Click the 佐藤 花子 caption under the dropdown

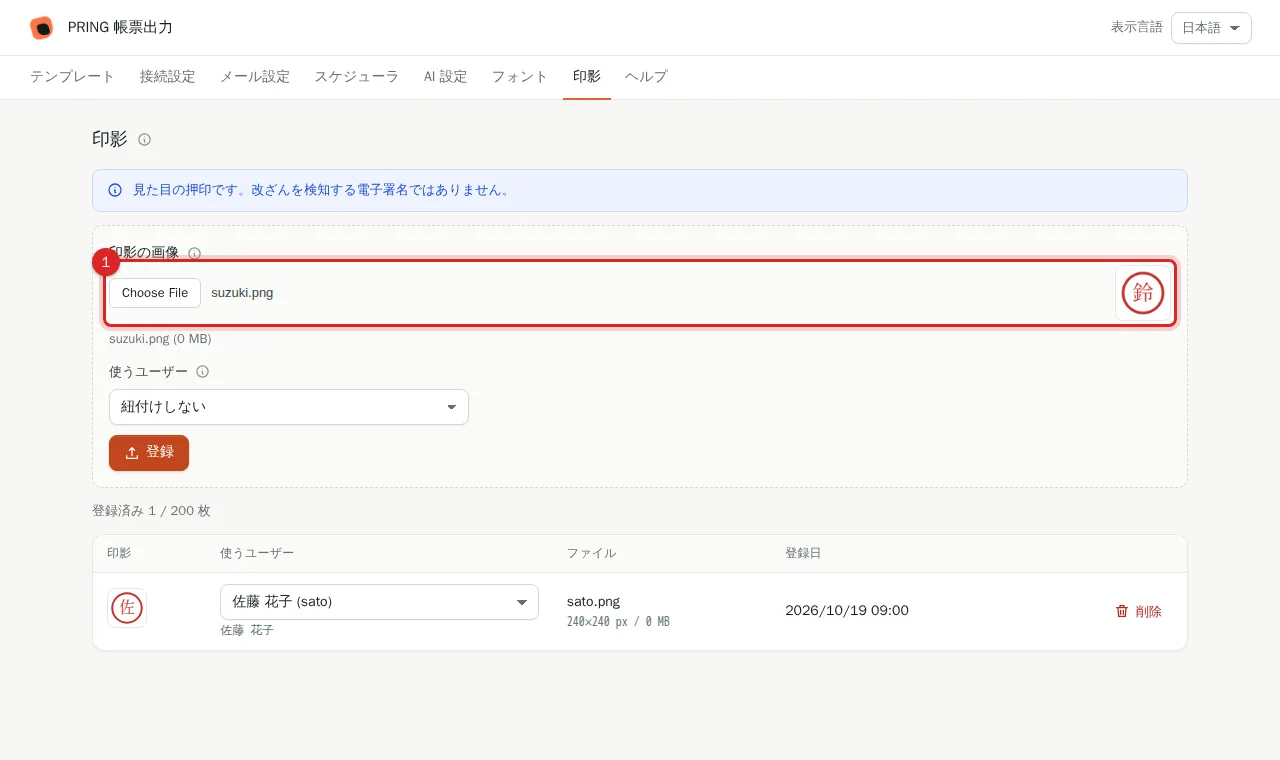(247, 631)
